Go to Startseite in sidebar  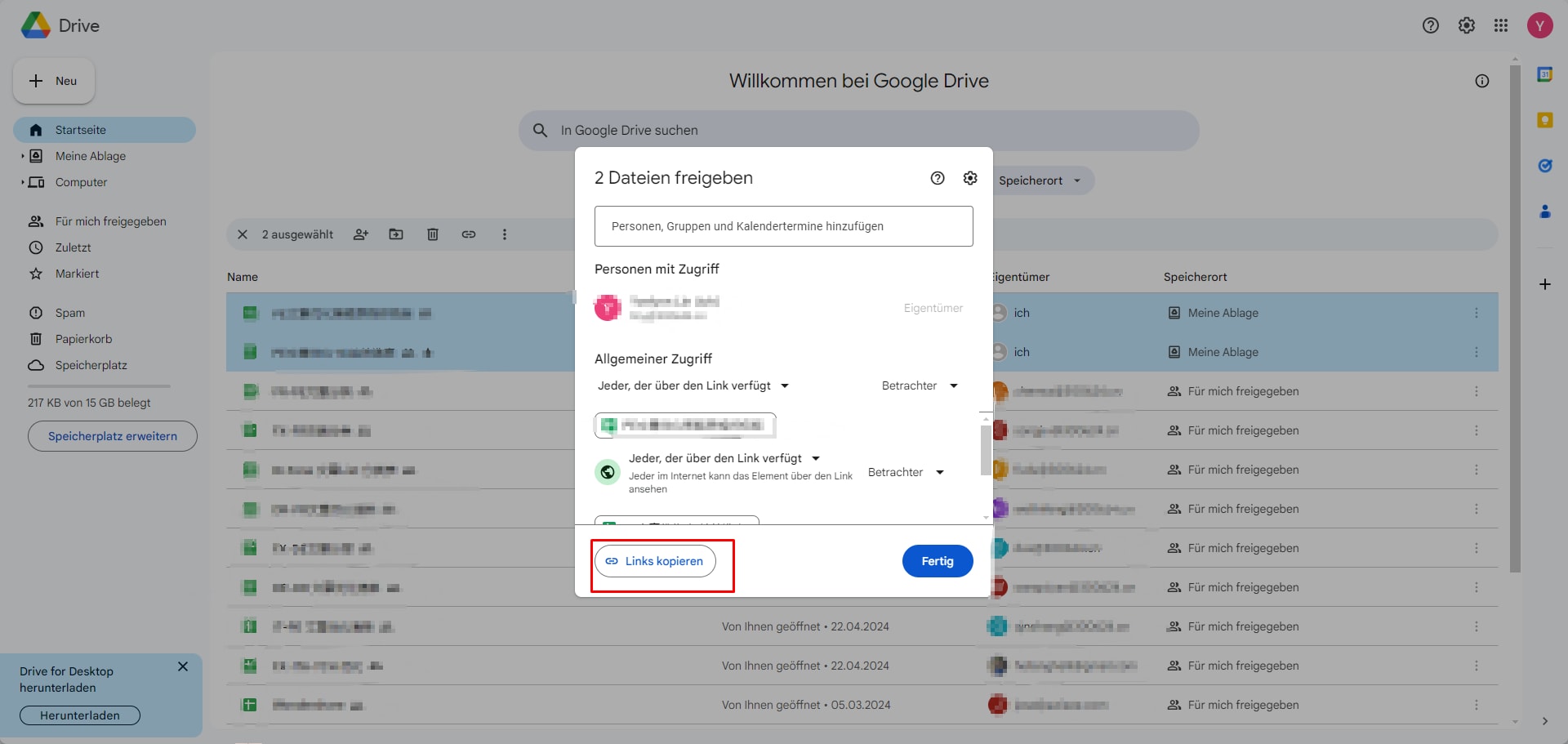tap(105, 130)
